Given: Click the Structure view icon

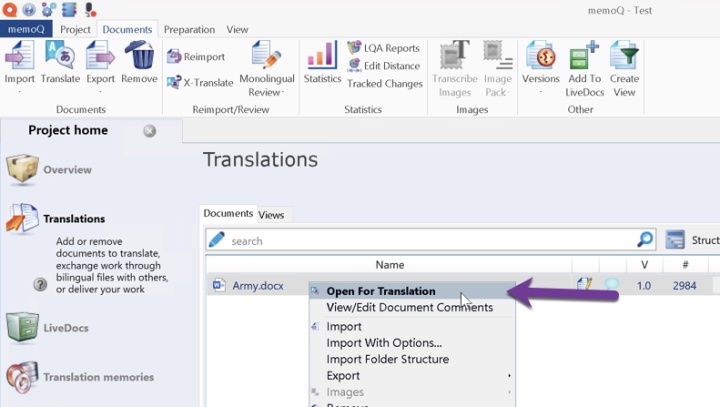Looking at the screenshot, I should point(675,240).
